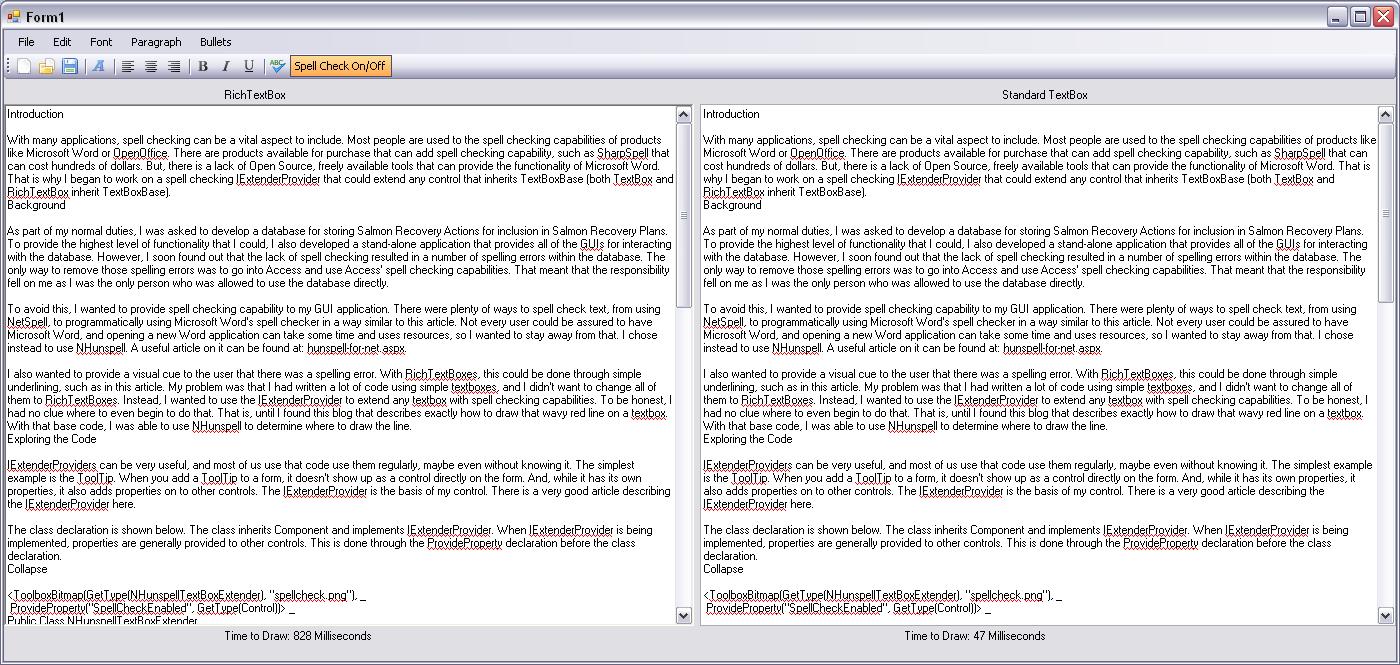Click the open folder toolbar icon
This screenshot has width=1400, height=665.
pos(46,67)
